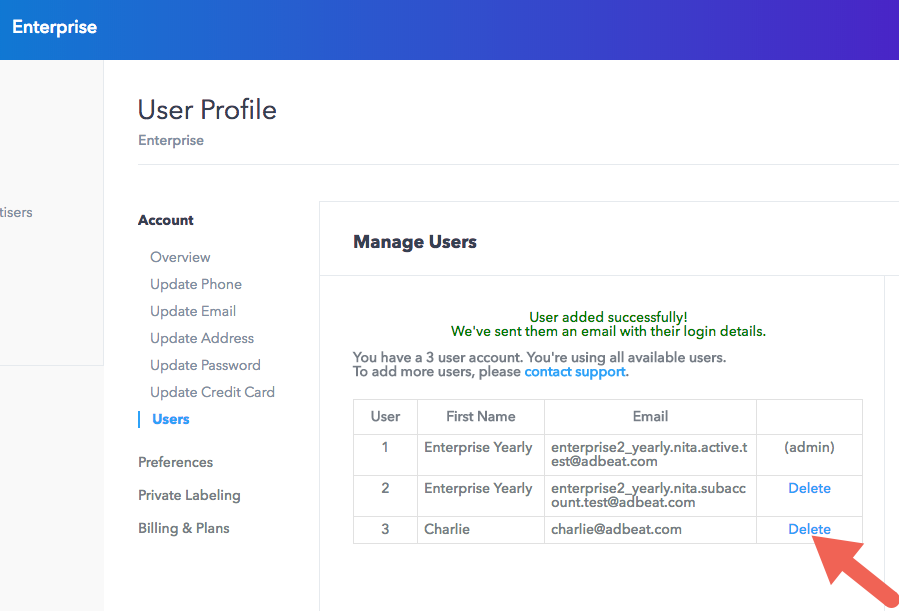Image resolution: width=899 pixels, height=611 pixels.
Task: Open the Preferences section
Action: tap(175, 462)
